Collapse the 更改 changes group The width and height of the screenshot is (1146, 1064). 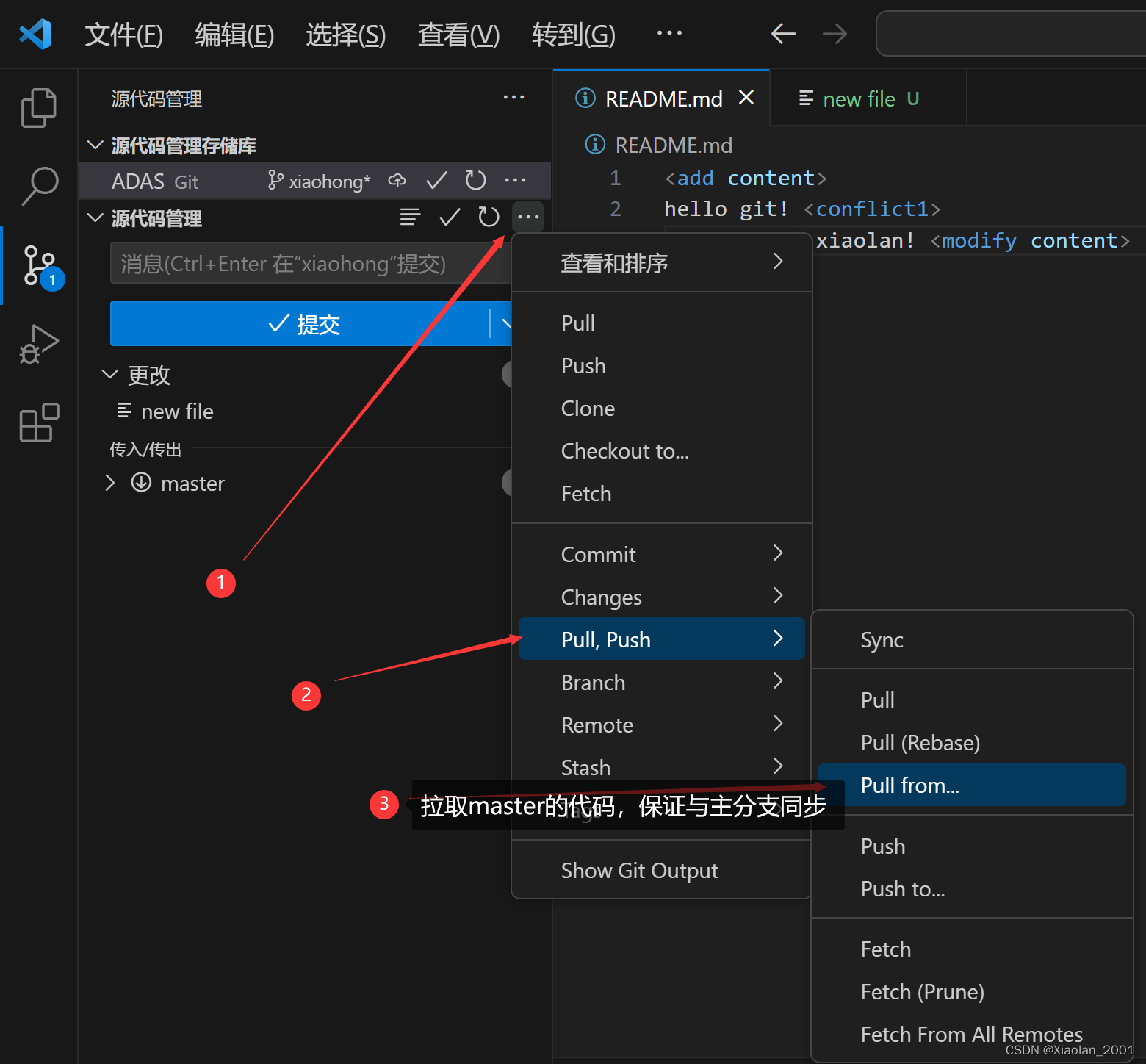pos(109,375)
